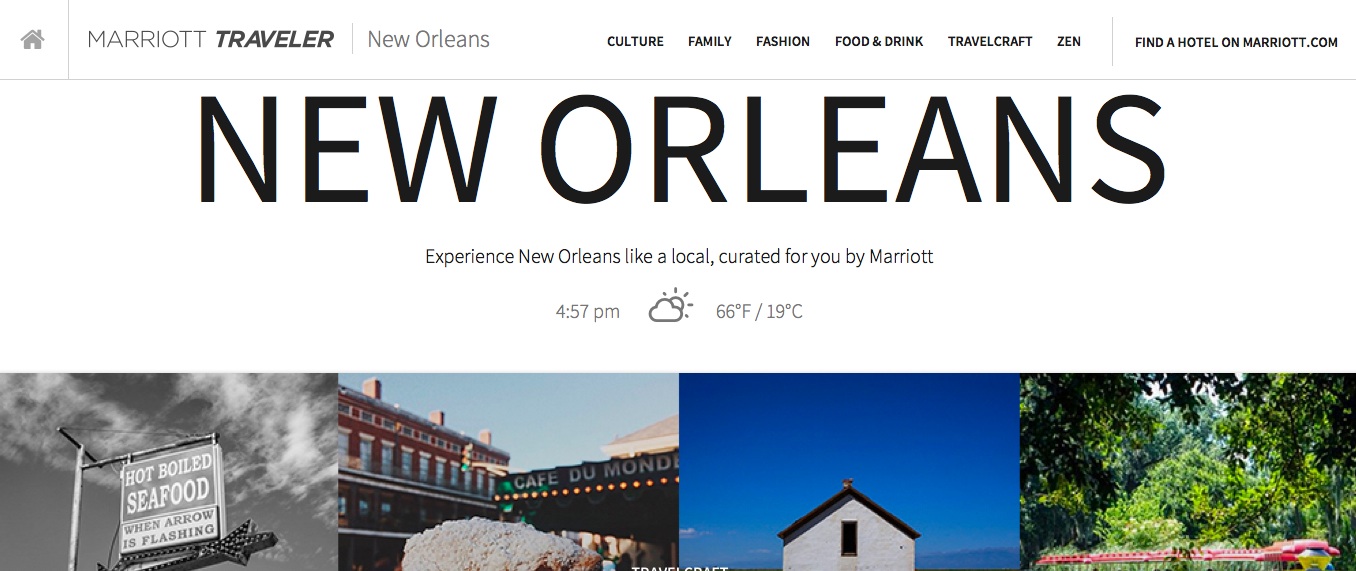Click the 66°F / 19°C temperature
This screenshot has width=1356, height=571.
tap(759, 312)
